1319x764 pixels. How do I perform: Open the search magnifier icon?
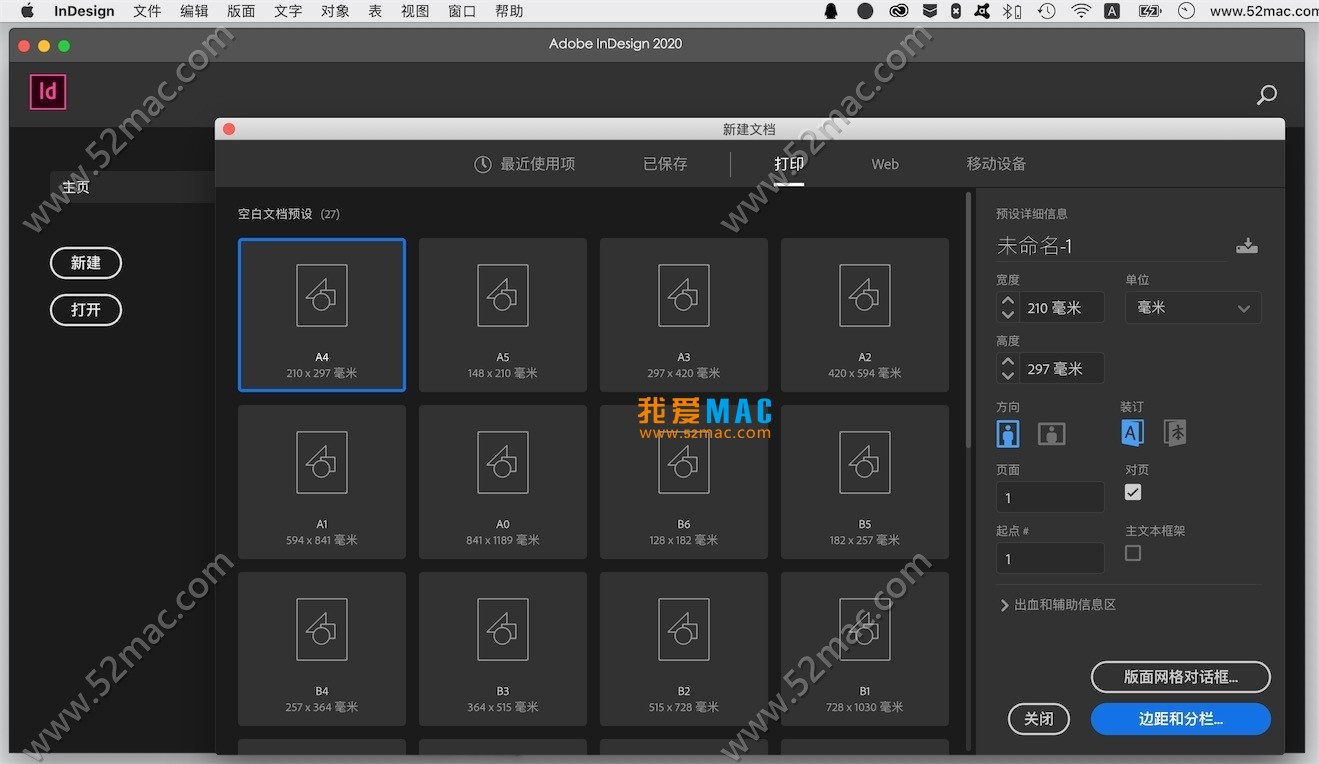[1266, 95]
